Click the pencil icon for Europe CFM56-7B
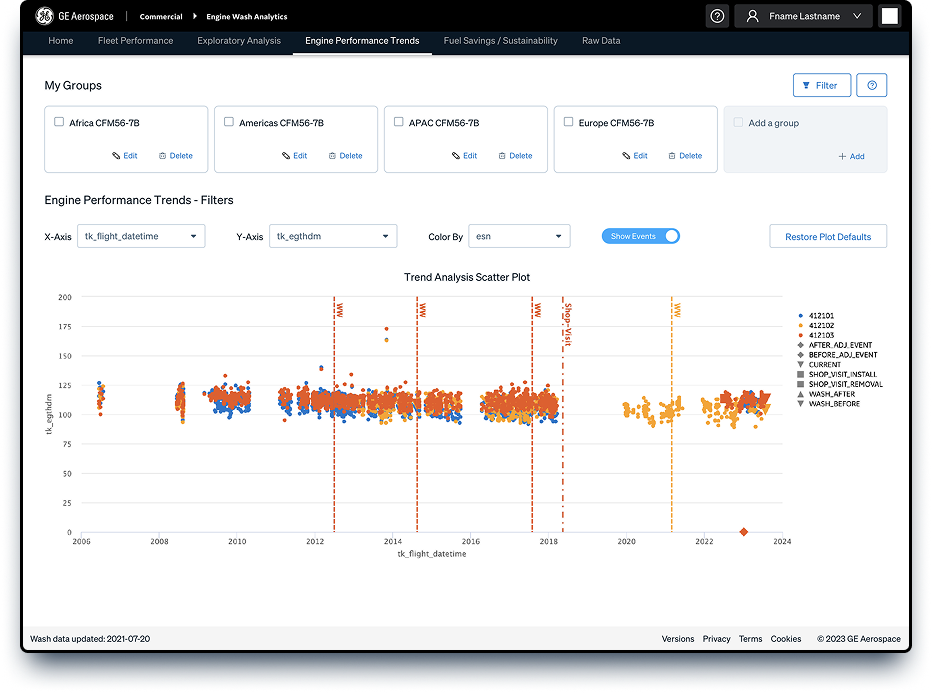Image resolution: width=932 pixels, height=693 pixels. click(626, 156)
